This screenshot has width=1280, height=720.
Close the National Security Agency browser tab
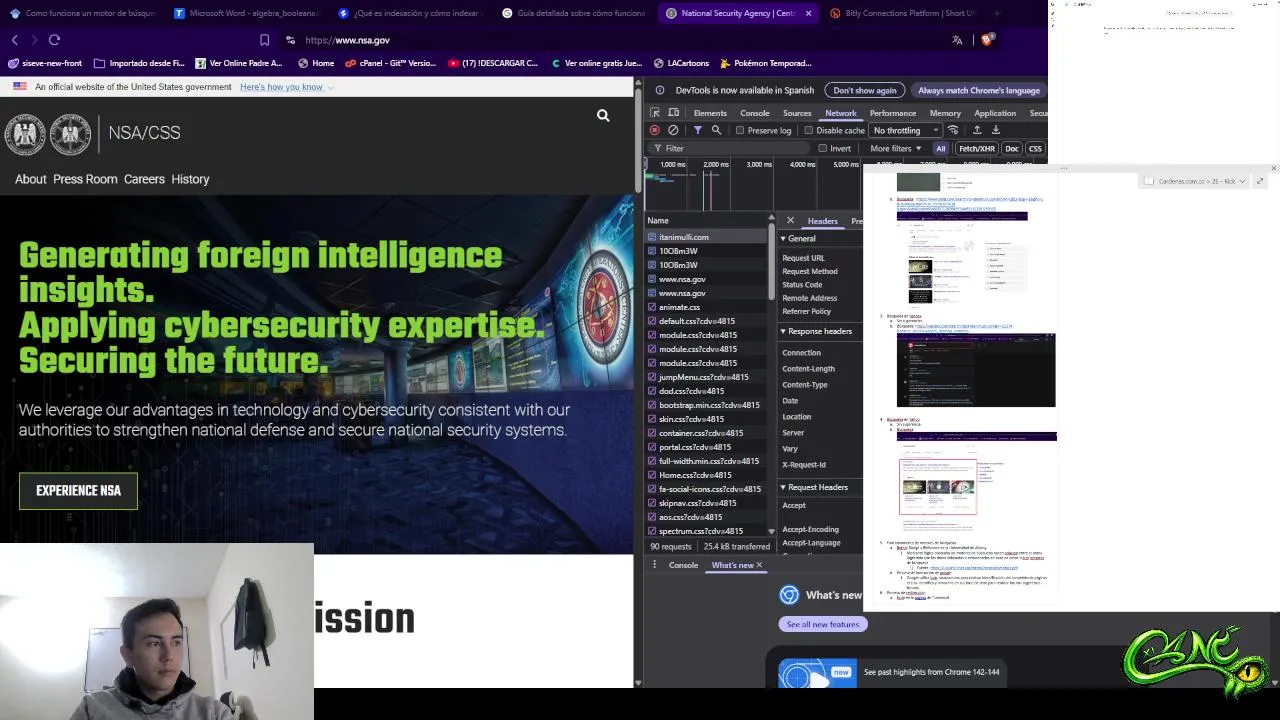point(808,13)
